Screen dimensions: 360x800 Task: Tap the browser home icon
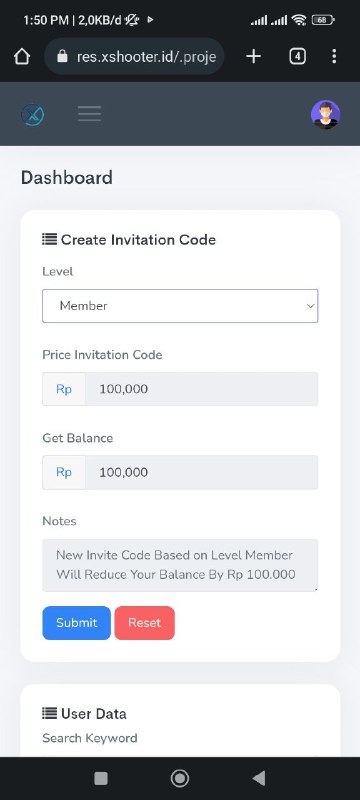[x=21, y=56]
